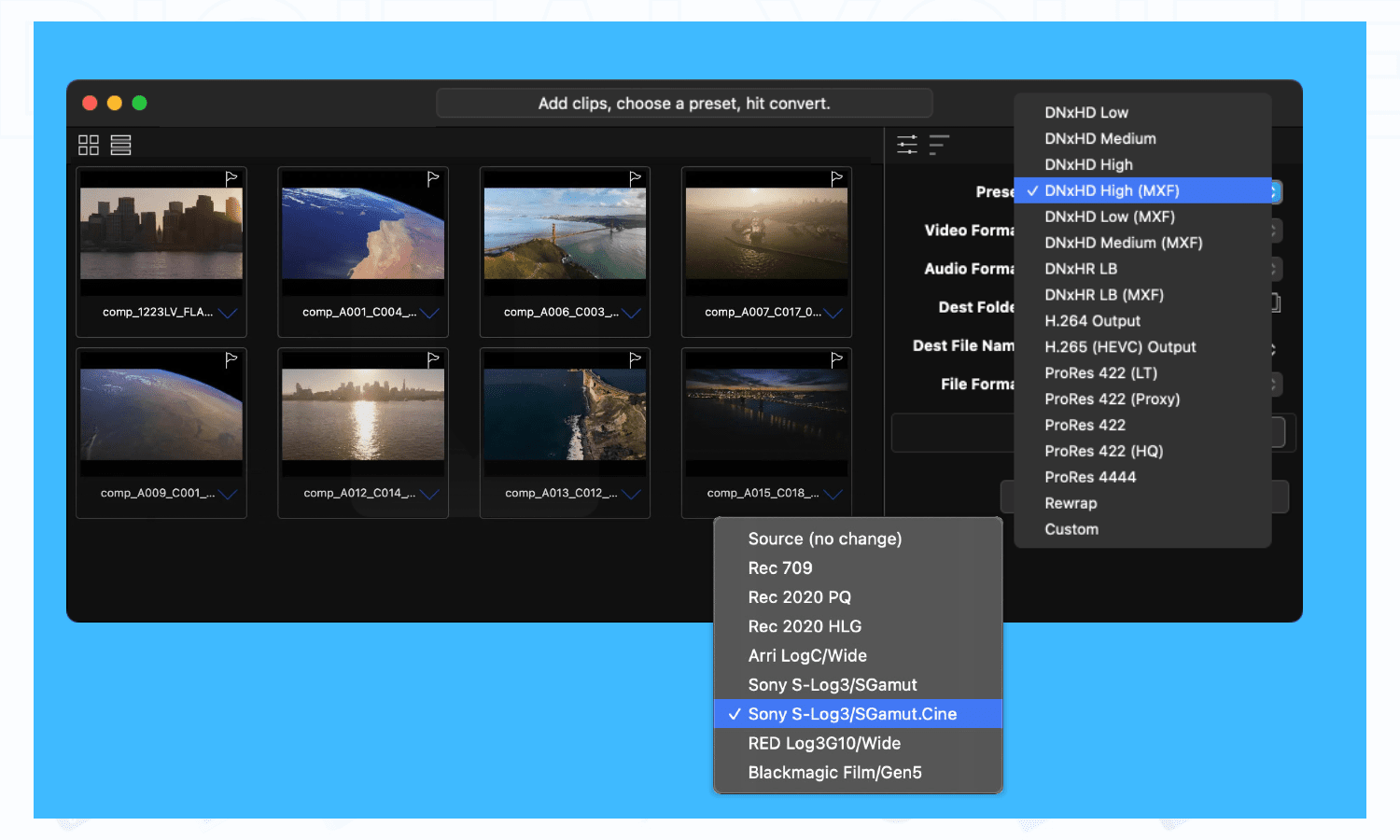Toggle the flag on comp_A015_C018 clip
Image resolution: width=1400 pixels, height=840 pixels.
tap(835, 358)
